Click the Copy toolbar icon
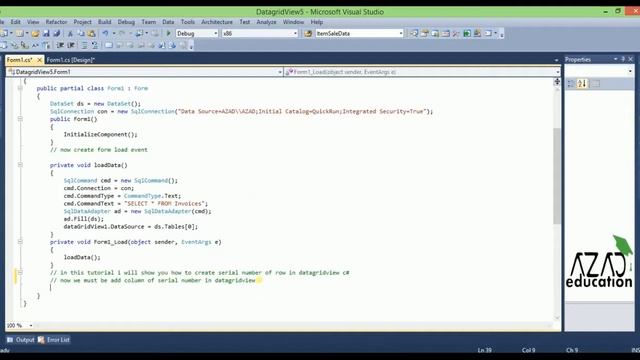 point(81,33)
